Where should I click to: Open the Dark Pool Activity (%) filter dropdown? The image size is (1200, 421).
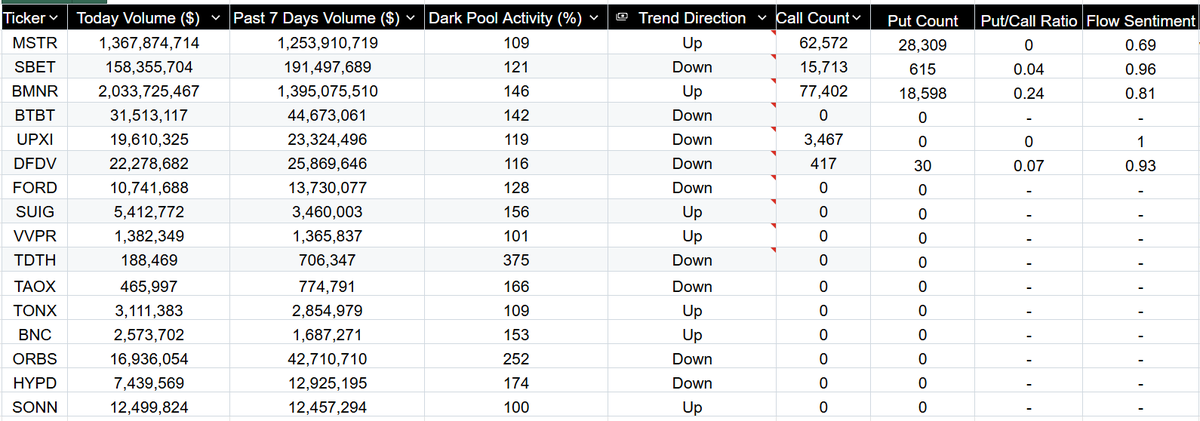[x=595, y=18]
